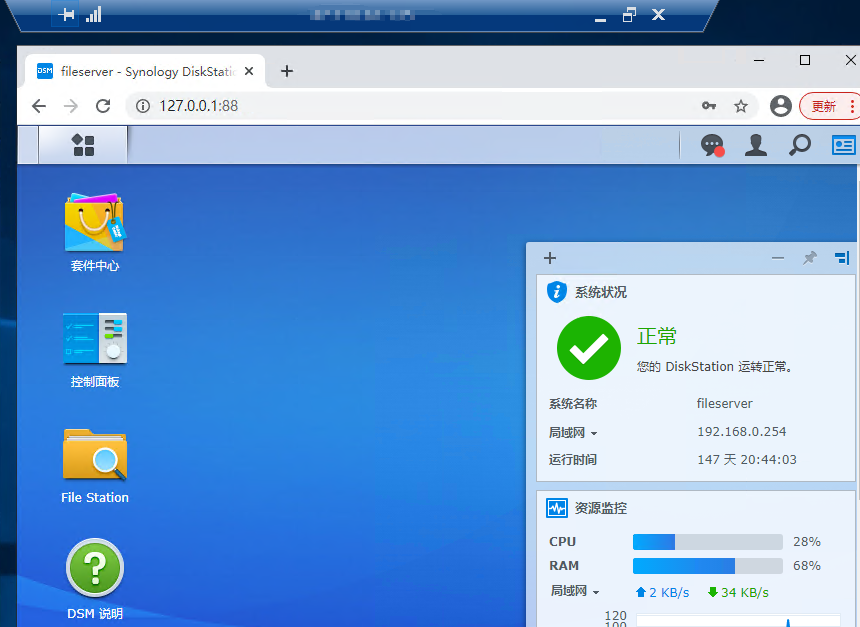The width and height of the screenshot is (860, 627).
Task: Click the RAM usage bar
Action: [x=708, y=566]
